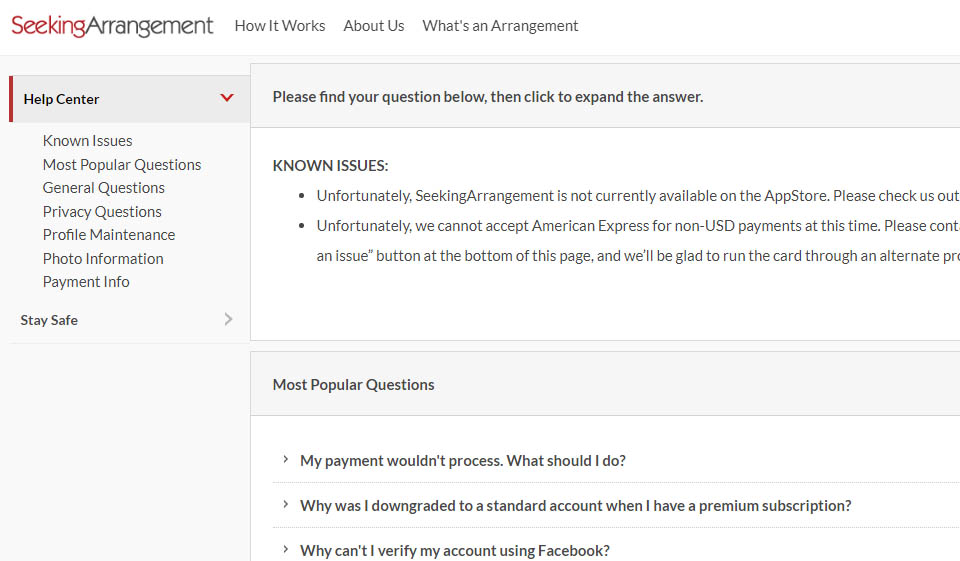Click the SeekingArrangement logo
Image resolution: width=960 pixels, height=561 pixels.
(x=112, y=26)
